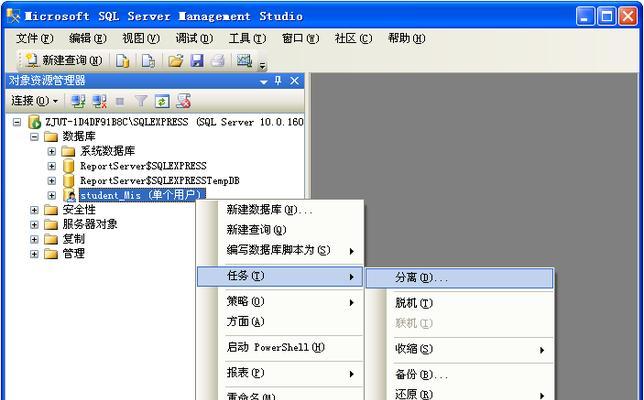Click the Filter funnel icon
644x400 pixels.
(x=141, y=101)
